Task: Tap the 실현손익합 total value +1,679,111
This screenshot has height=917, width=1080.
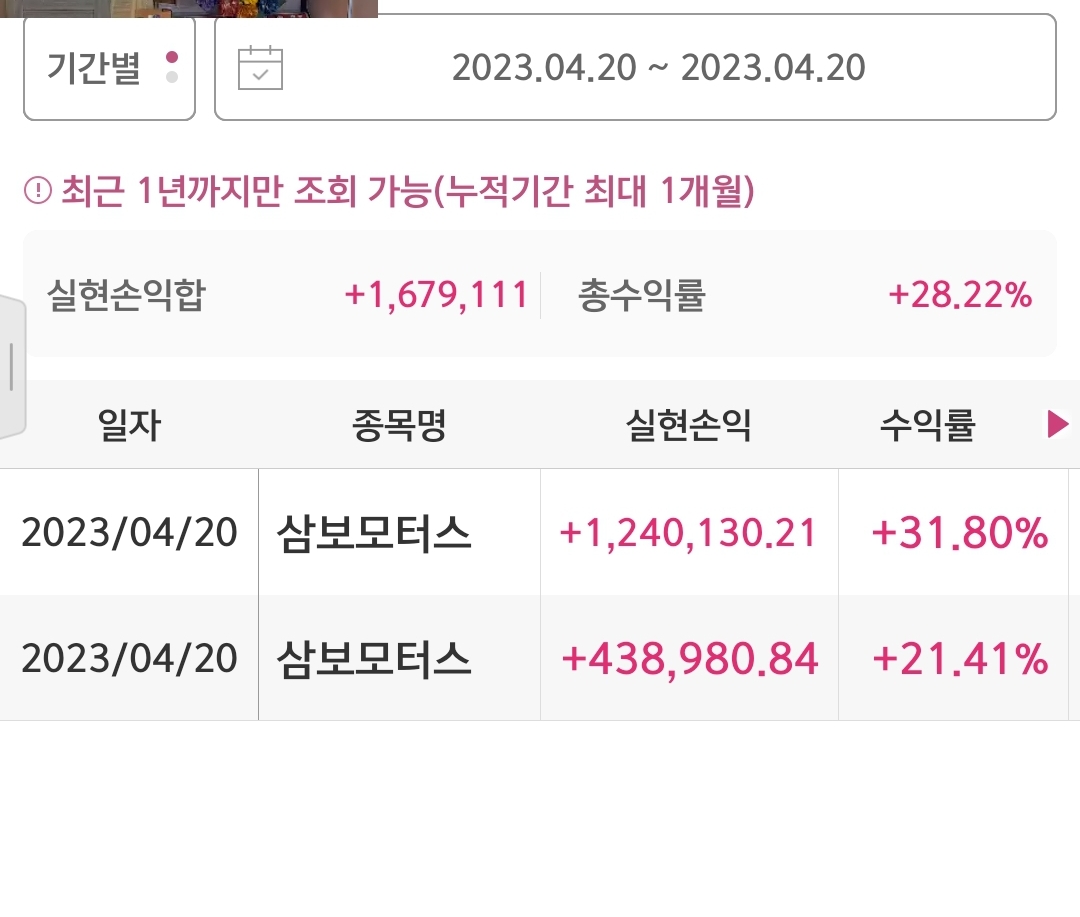Action: tap(436, 295)
